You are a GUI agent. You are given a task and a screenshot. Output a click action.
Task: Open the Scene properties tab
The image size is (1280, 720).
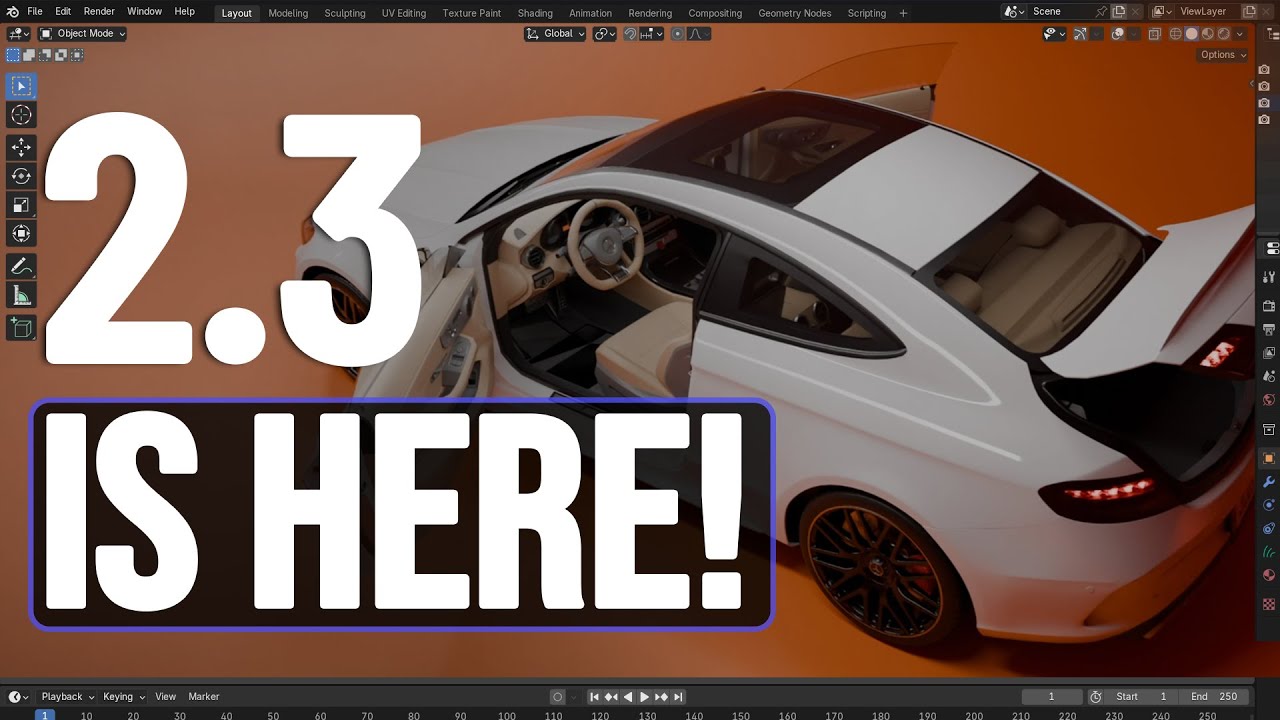1269,376
